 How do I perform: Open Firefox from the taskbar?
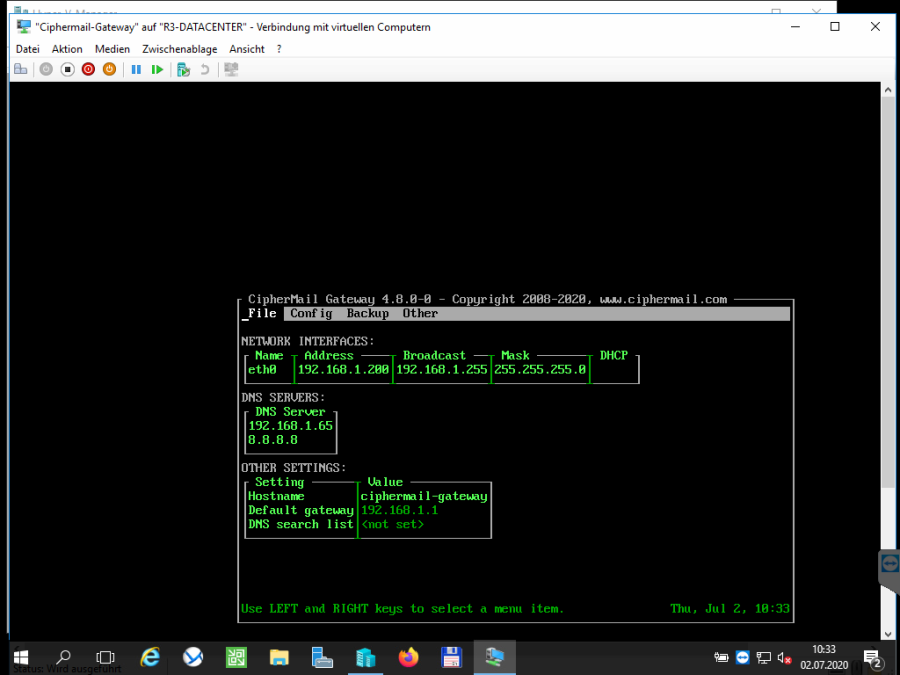pos(408,657)
